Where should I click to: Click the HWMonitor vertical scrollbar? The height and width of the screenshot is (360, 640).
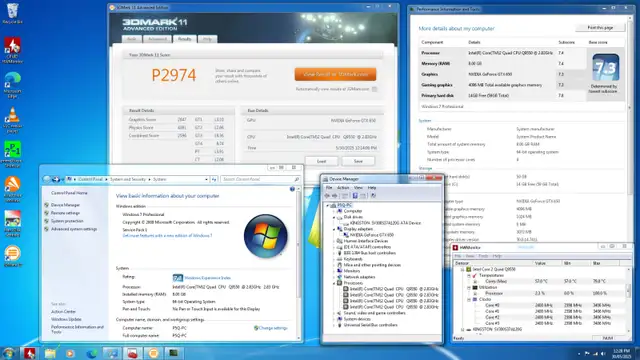pos(629,300)
